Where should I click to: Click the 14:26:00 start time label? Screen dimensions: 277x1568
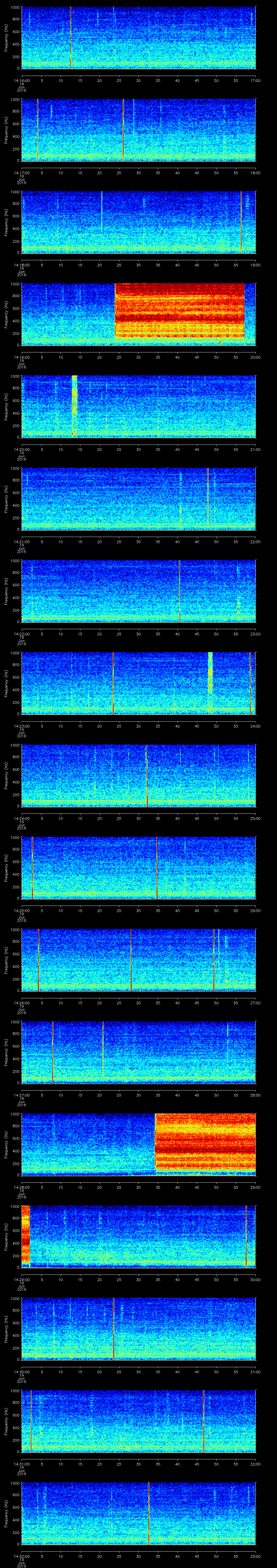pos(22,1003)
